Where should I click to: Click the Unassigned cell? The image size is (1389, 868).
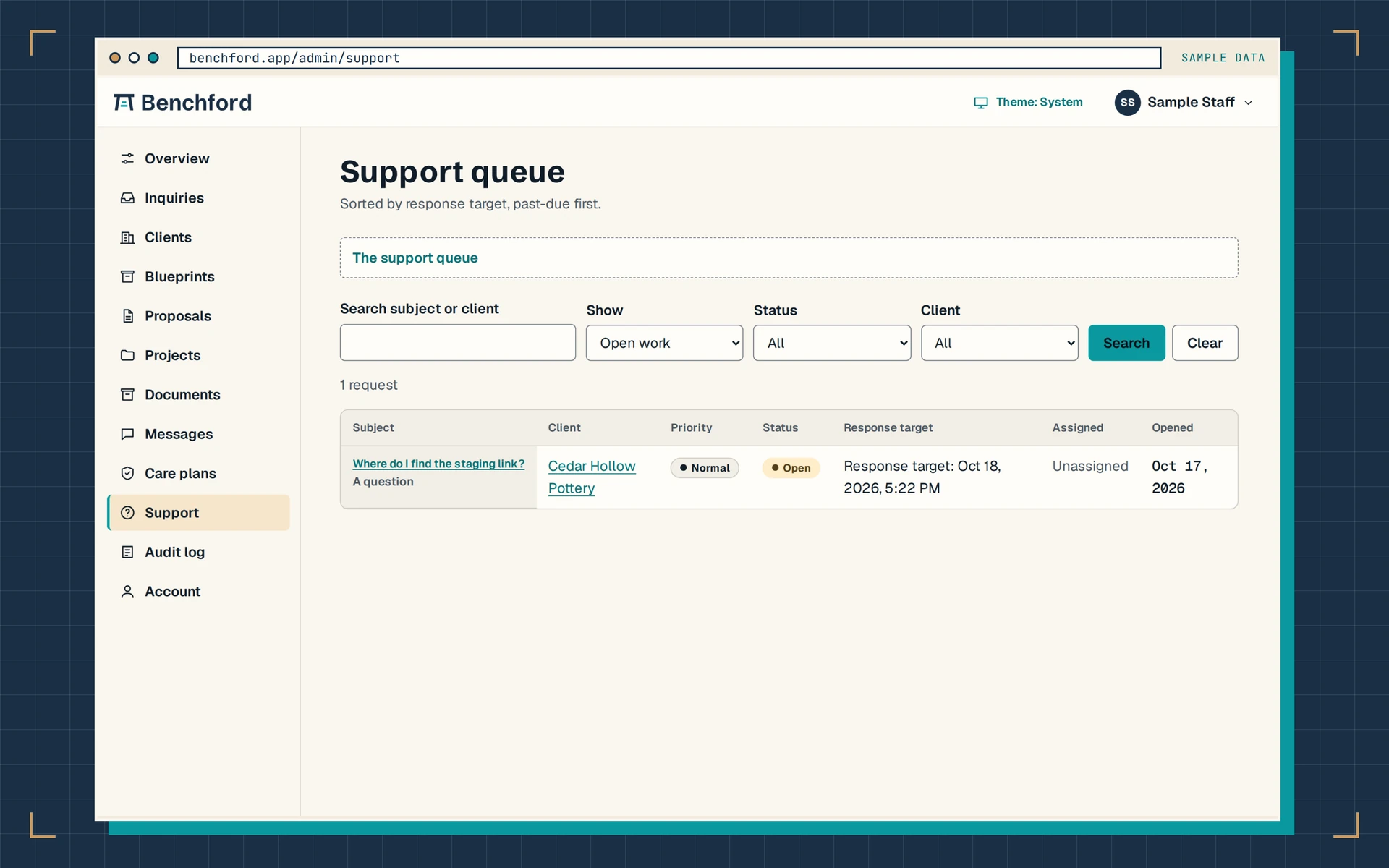[x=1089, y=466]
